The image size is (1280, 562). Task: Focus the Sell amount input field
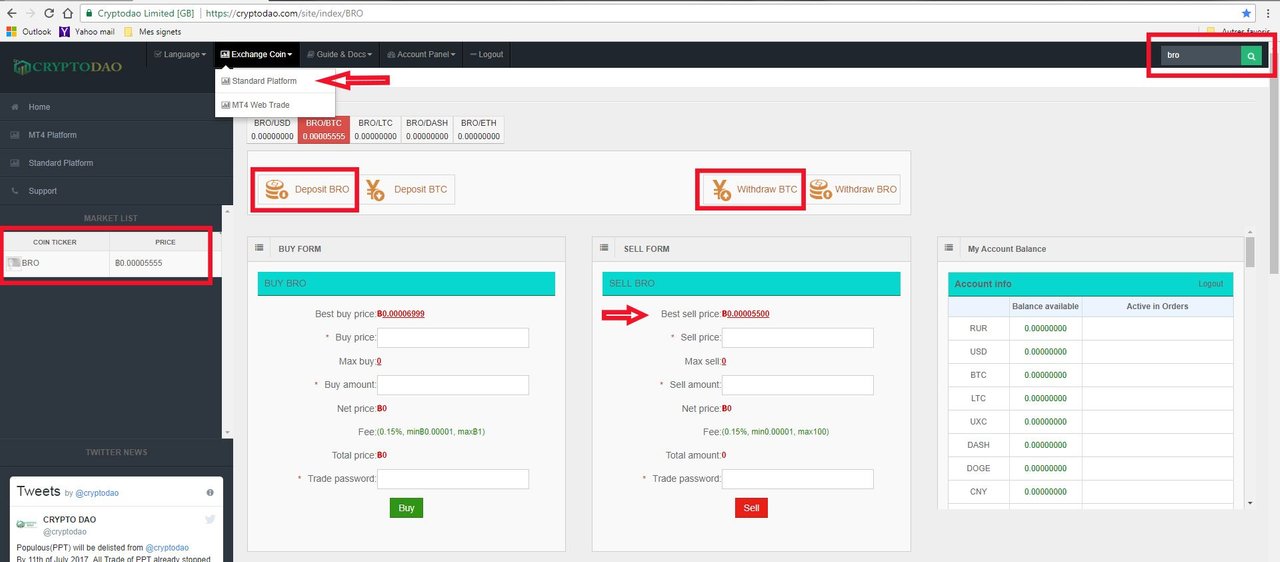[x=798, y=385]
